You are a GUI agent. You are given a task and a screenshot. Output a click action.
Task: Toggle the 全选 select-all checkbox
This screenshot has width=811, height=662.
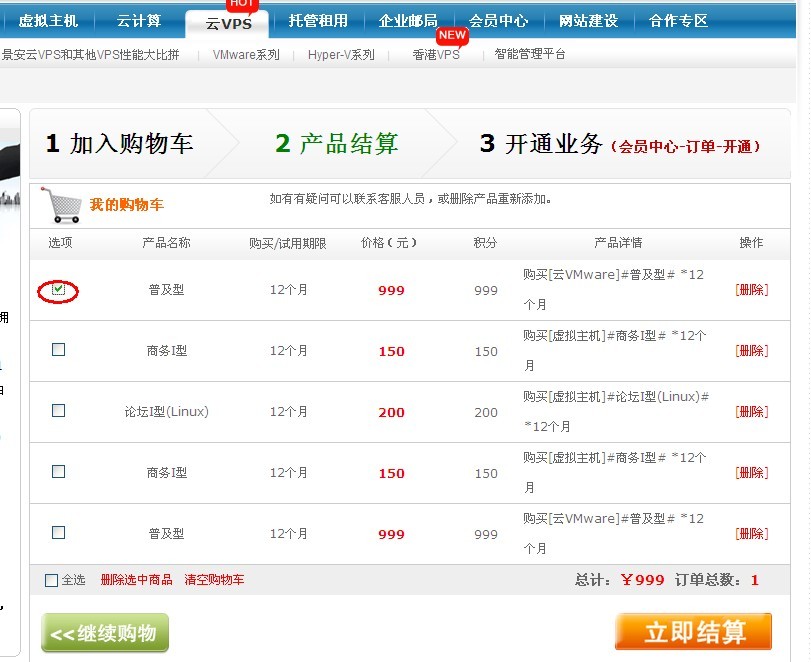coord(52,580)
